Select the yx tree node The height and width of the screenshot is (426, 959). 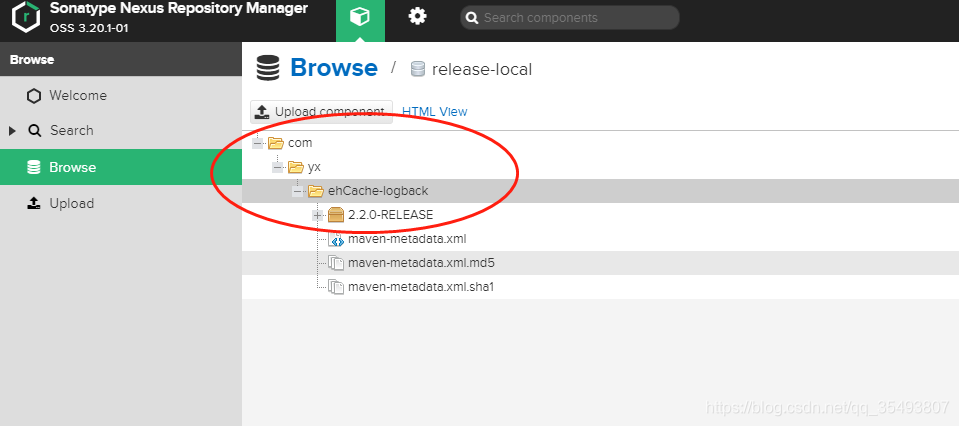point(314,167)
